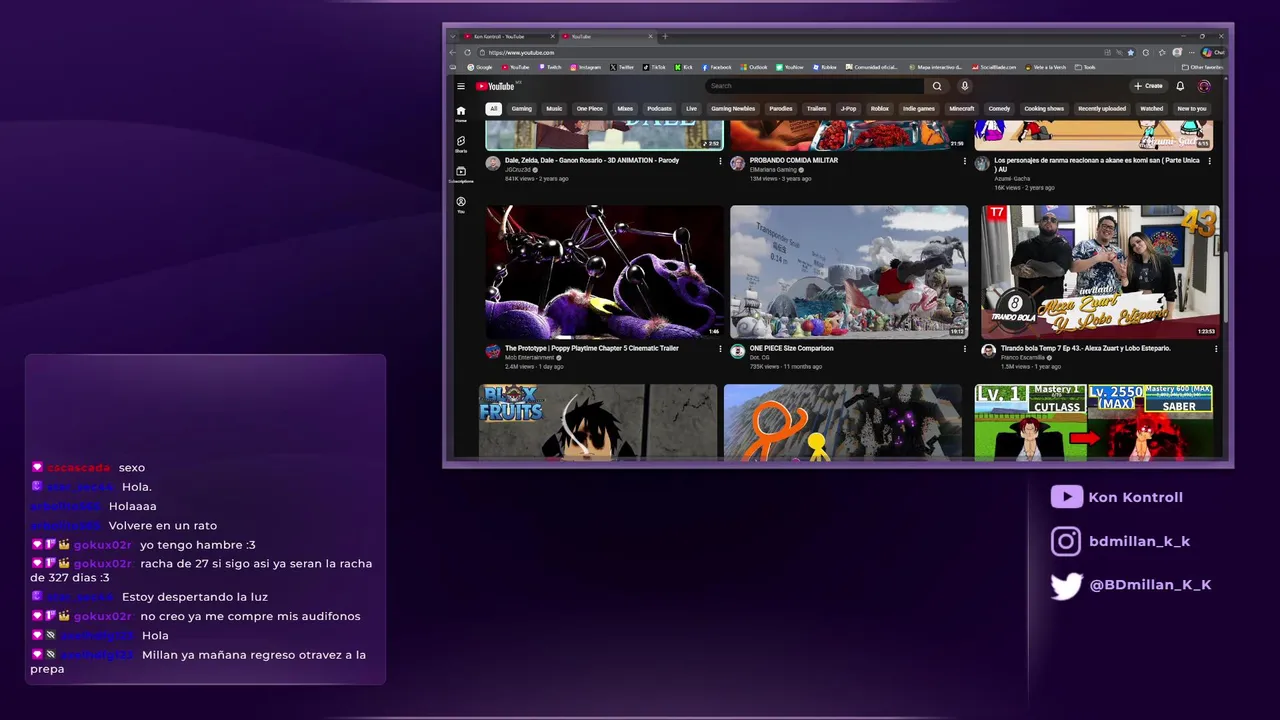1280x720 pixels.
Task: Open Subscriptions in YouTube sidebar
Action: (461, 175)
